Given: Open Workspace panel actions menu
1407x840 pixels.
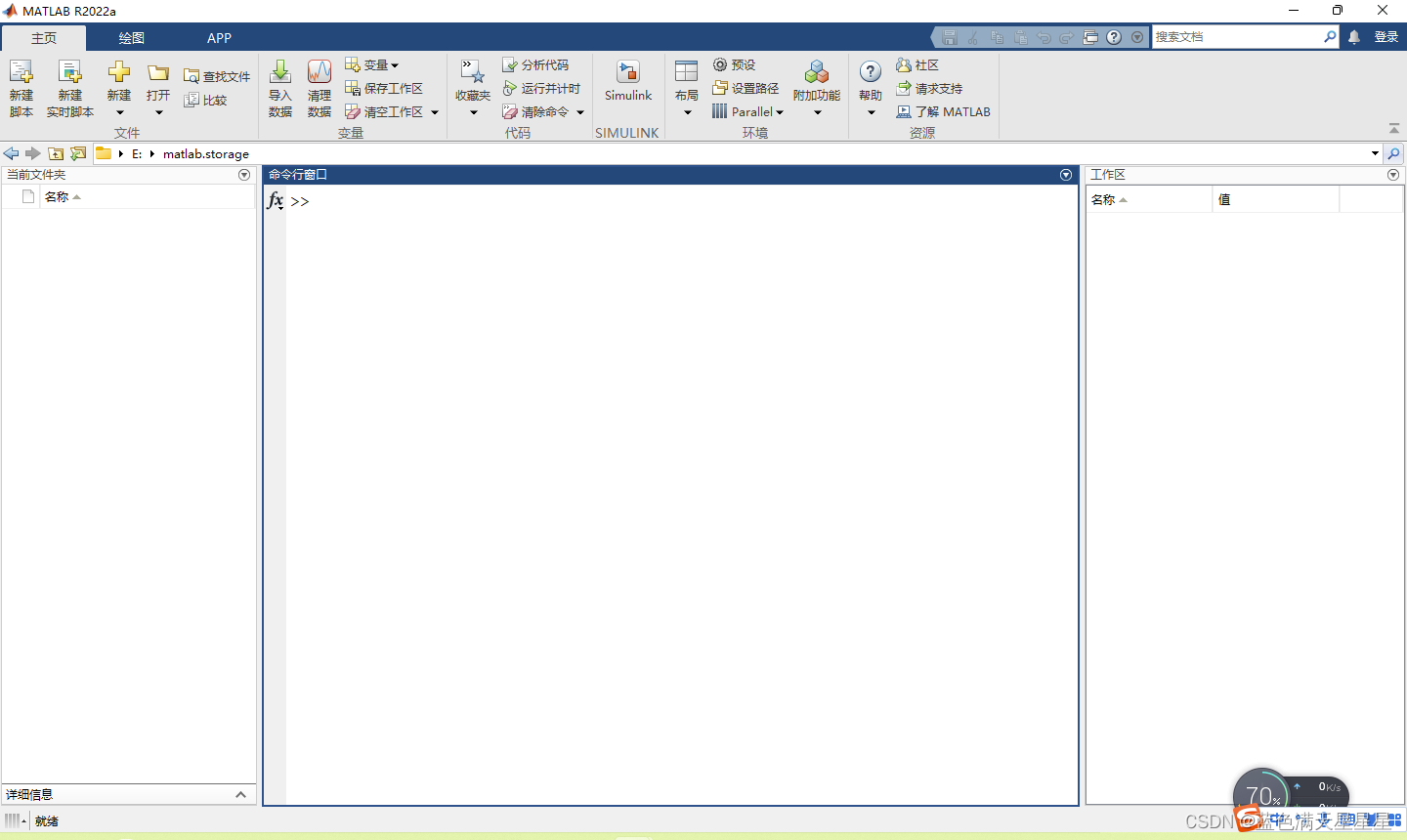Looking at the screenshot, I should pyautogui.click(x=1393, y=175).
